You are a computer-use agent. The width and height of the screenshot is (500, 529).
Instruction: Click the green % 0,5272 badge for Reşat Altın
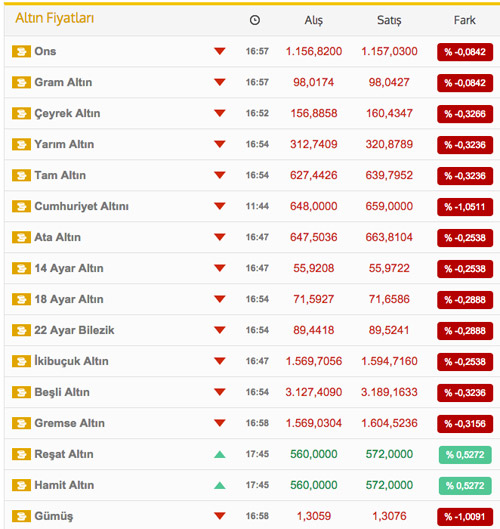click(x=465, y=455)
